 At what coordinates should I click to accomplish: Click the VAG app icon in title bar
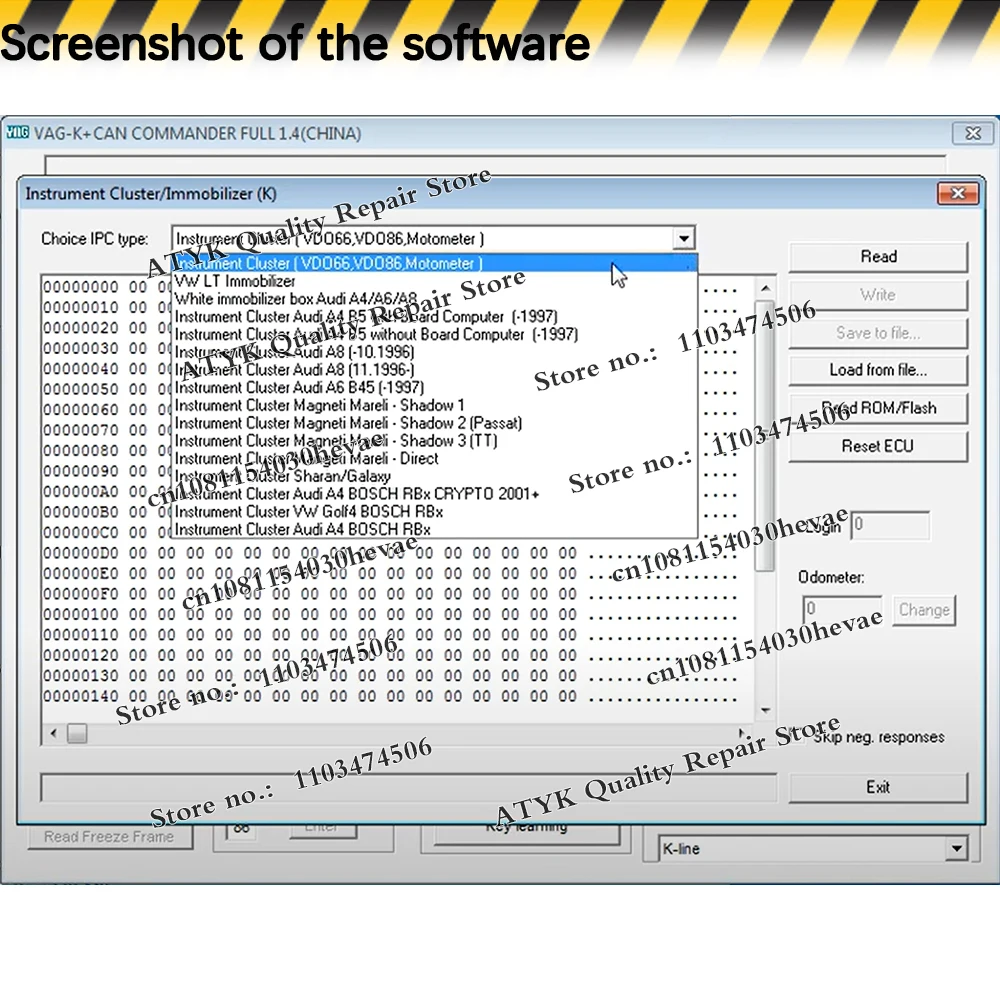(18, 133)
